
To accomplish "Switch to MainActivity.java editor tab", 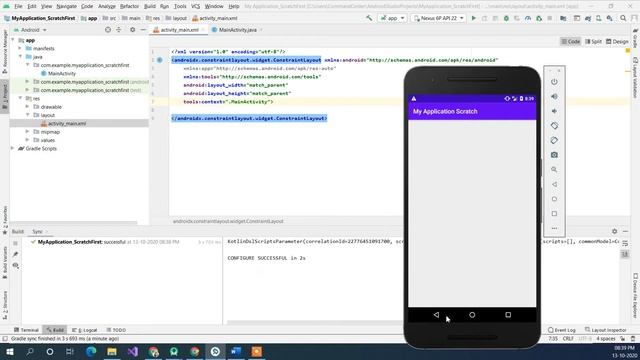I will tap(237, 30).
